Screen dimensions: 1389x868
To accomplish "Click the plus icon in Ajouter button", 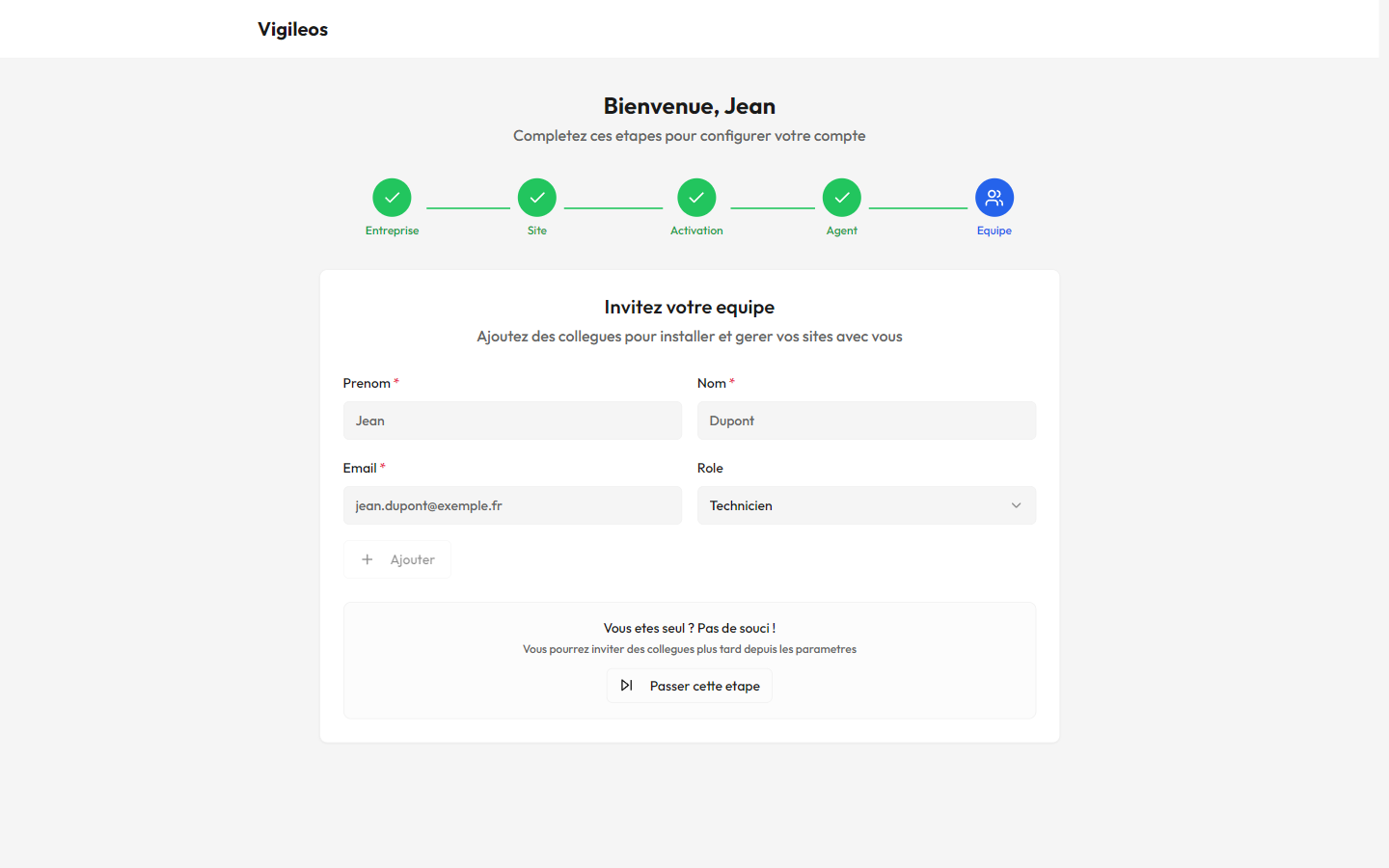I will pyautogui.click(x=368, y=559).
